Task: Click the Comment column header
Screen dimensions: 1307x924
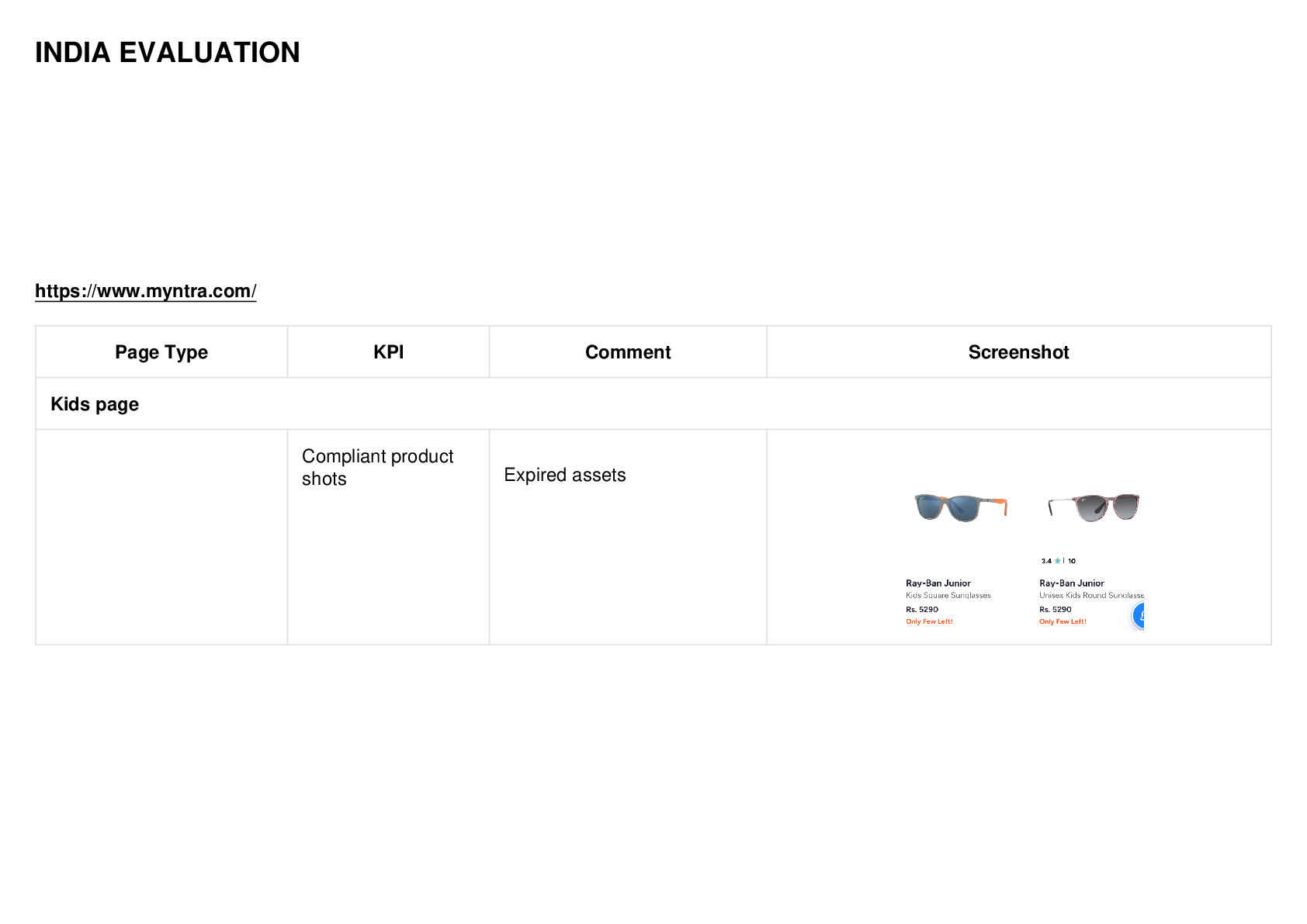Action: pyautogui.click(x=628, y=352)
